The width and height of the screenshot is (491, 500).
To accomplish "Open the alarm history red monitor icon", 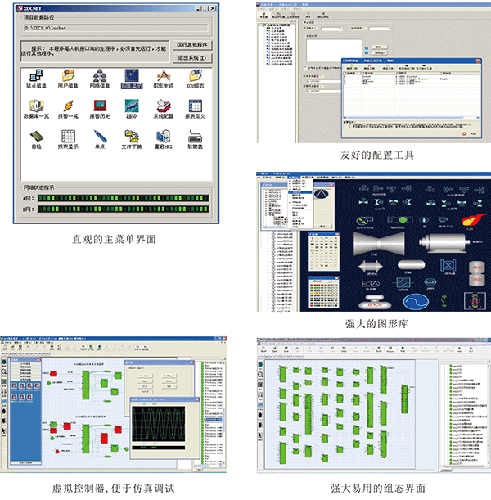I will click(99, 109).
